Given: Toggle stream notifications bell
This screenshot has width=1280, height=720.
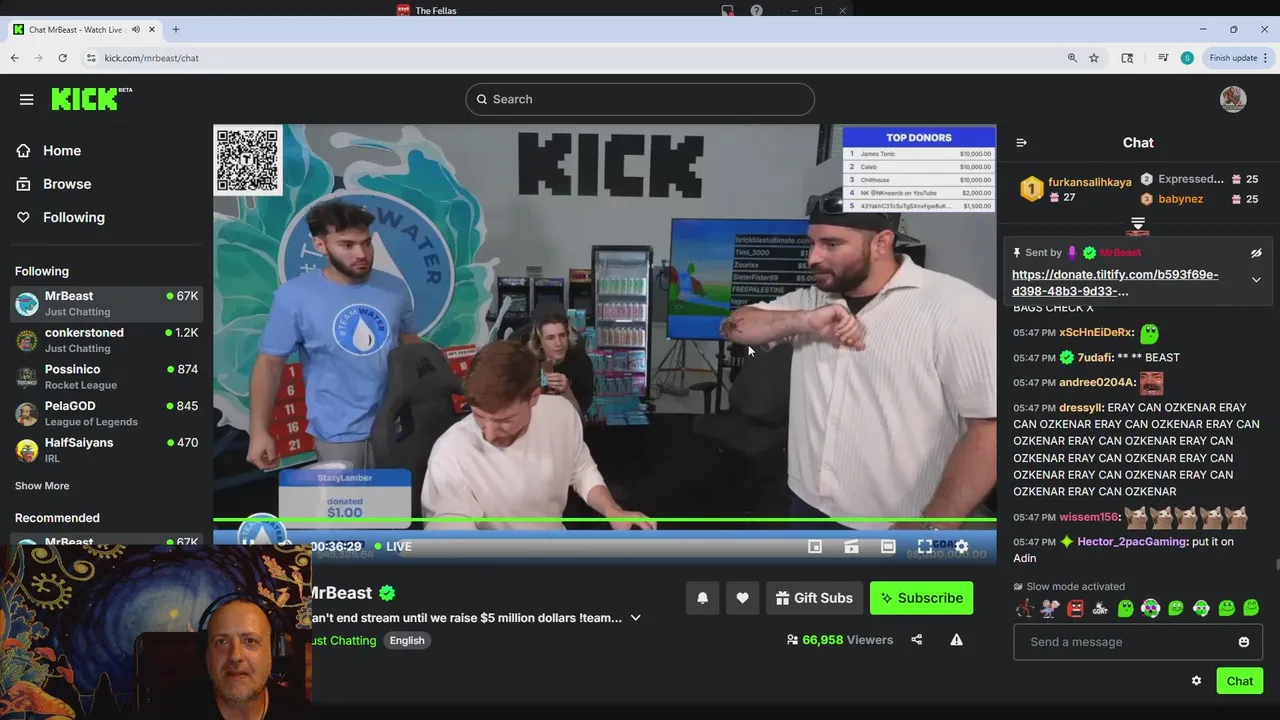Looking at the screenshot, I should [x=702, y=598].
